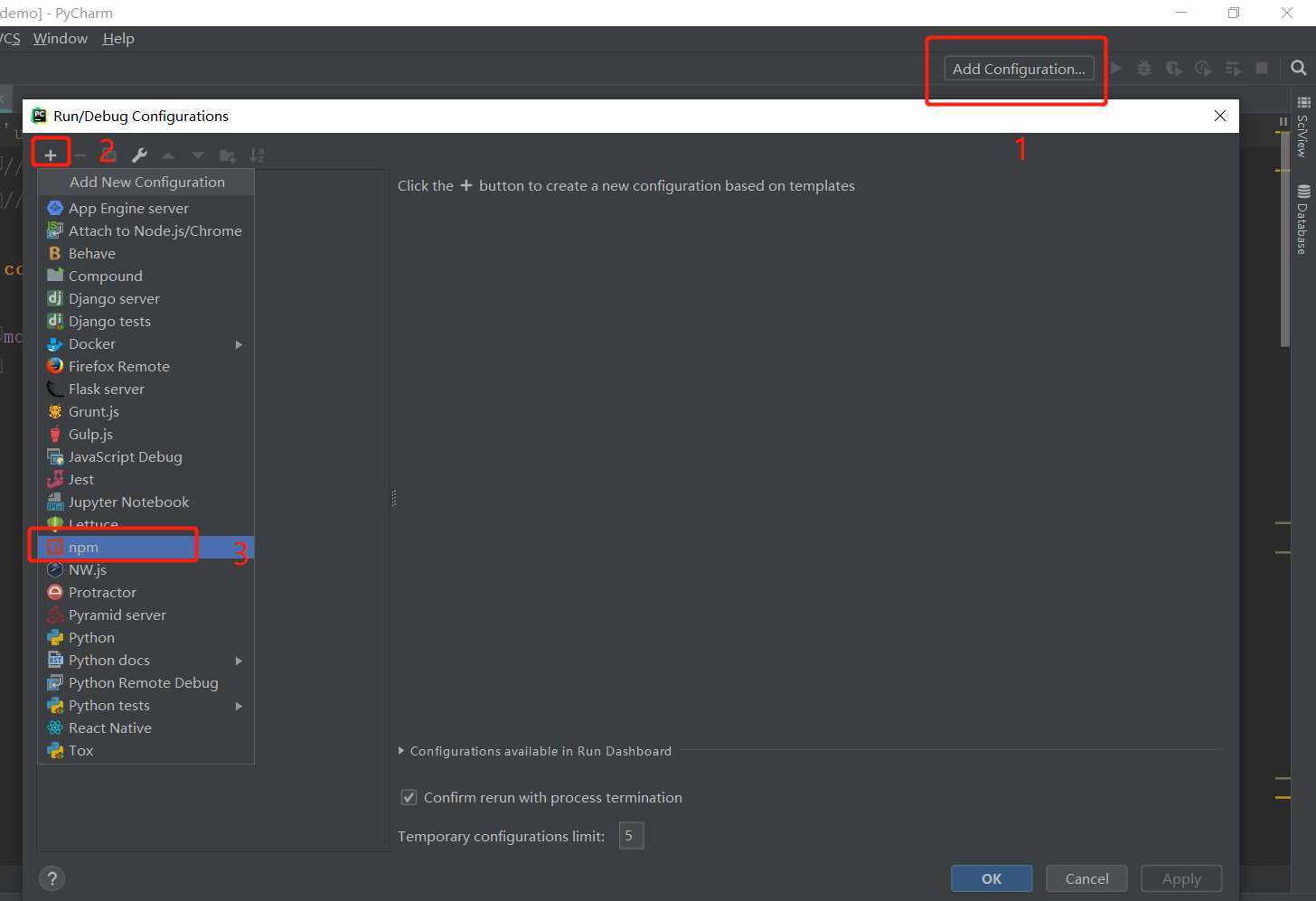Choose React Native configuration
The width and height of the screenshot is (1316, 901).
[x=146, y=727]
